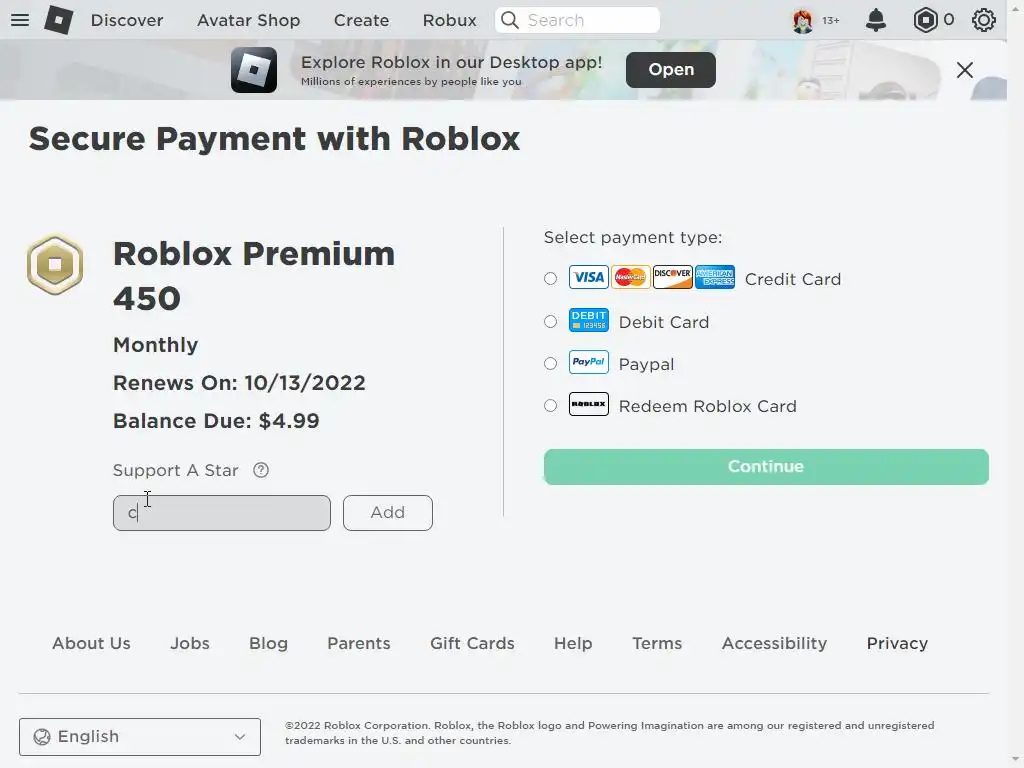
Task: Open the Robux menu
Action: (449, 20)
